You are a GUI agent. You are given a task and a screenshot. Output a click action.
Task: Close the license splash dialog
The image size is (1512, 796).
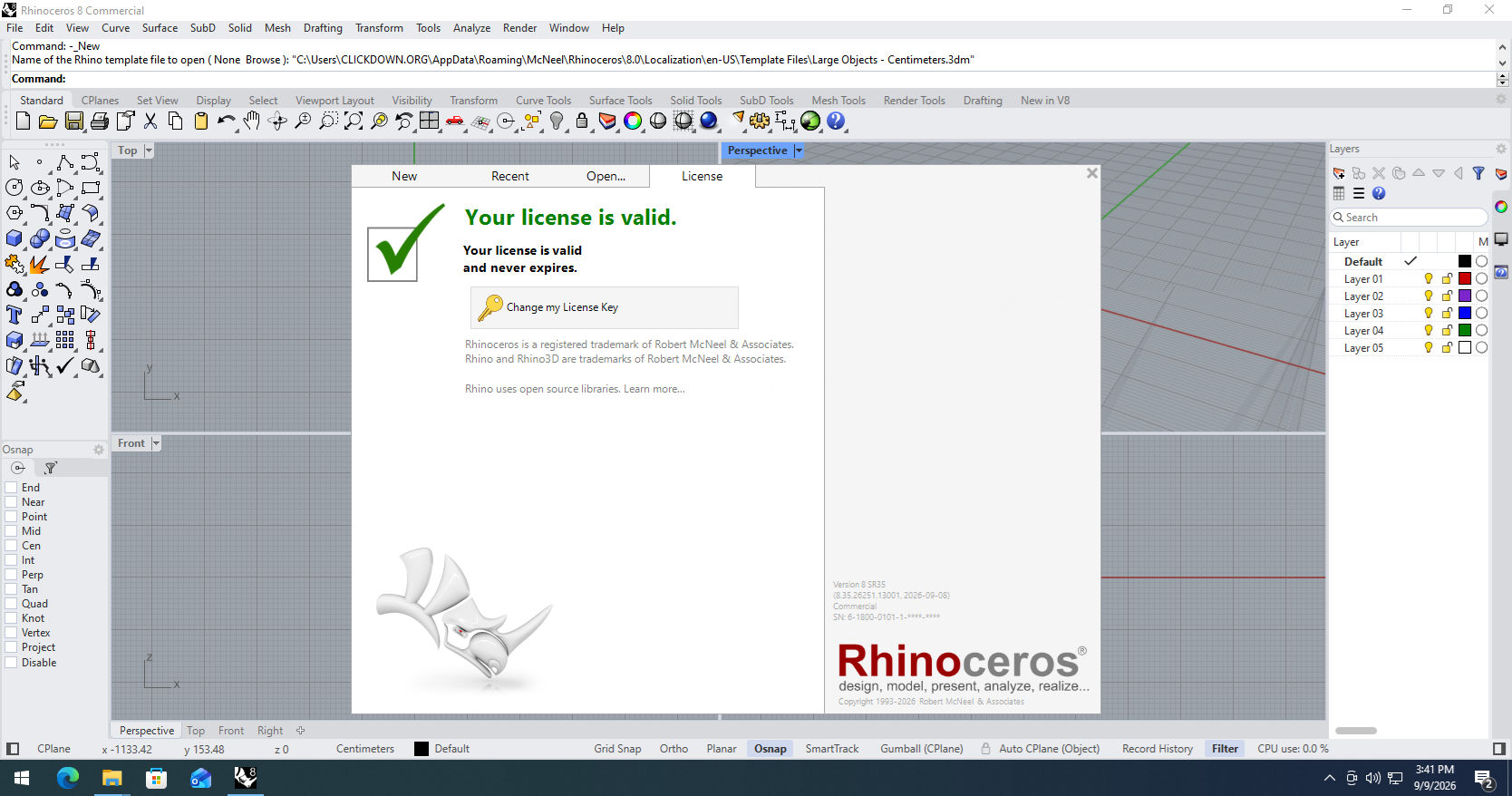1092,173
